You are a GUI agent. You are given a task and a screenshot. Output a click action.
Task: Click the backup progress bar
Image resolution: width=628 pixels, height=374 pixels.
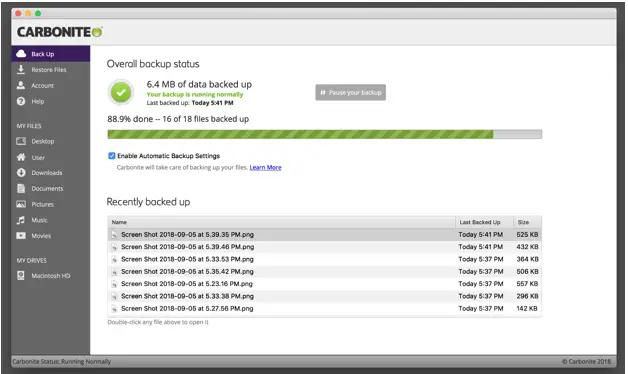click(324, 134)
